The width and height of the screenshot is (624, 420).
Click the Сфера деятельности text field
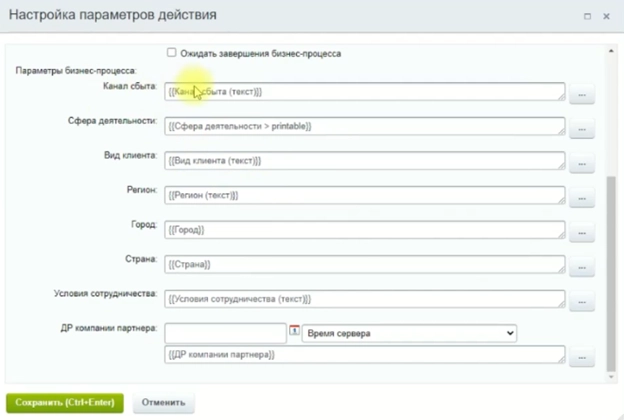click(365, 126)
